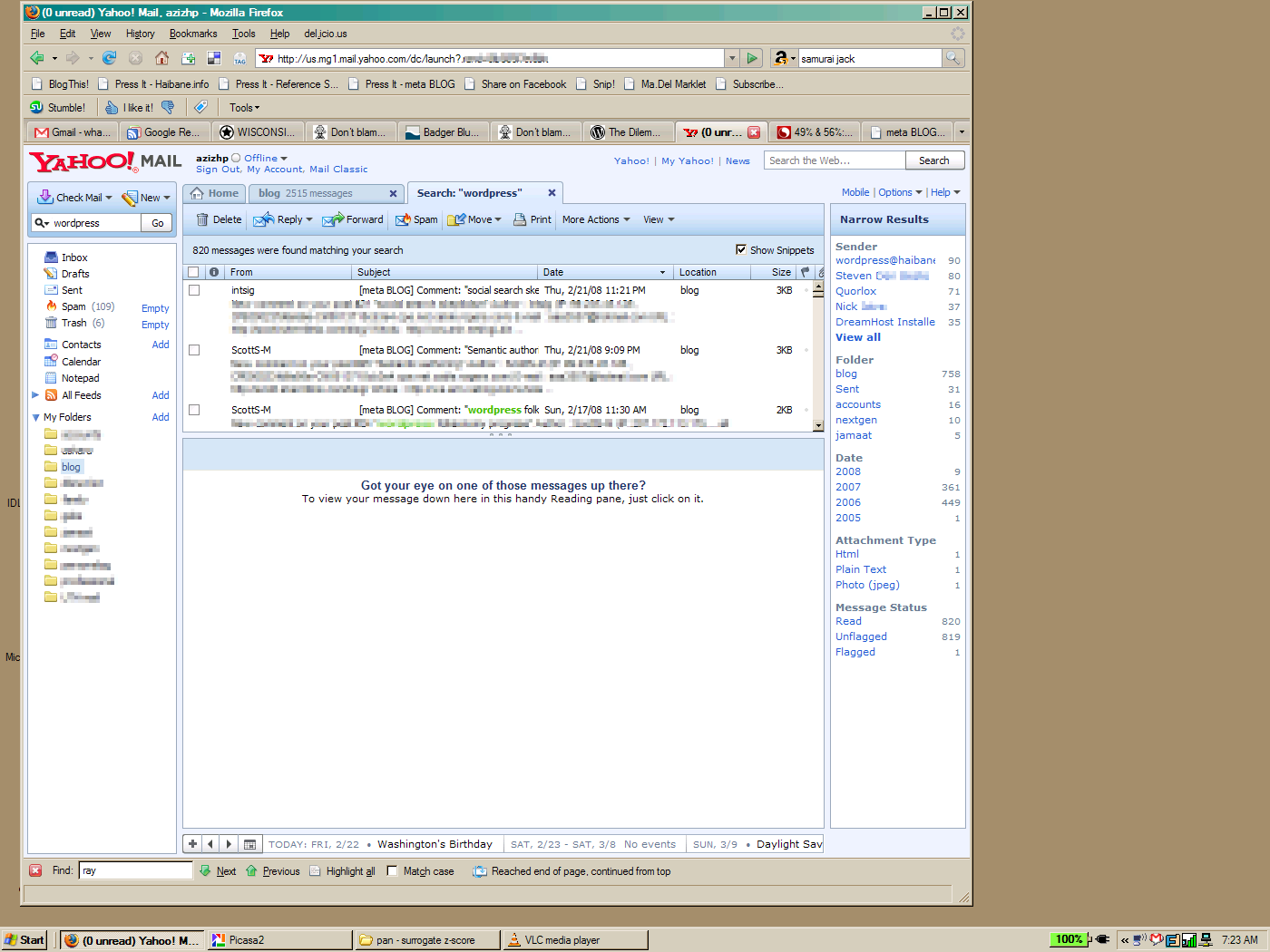
Task: Click the Sign Out link
Action: 218,169
